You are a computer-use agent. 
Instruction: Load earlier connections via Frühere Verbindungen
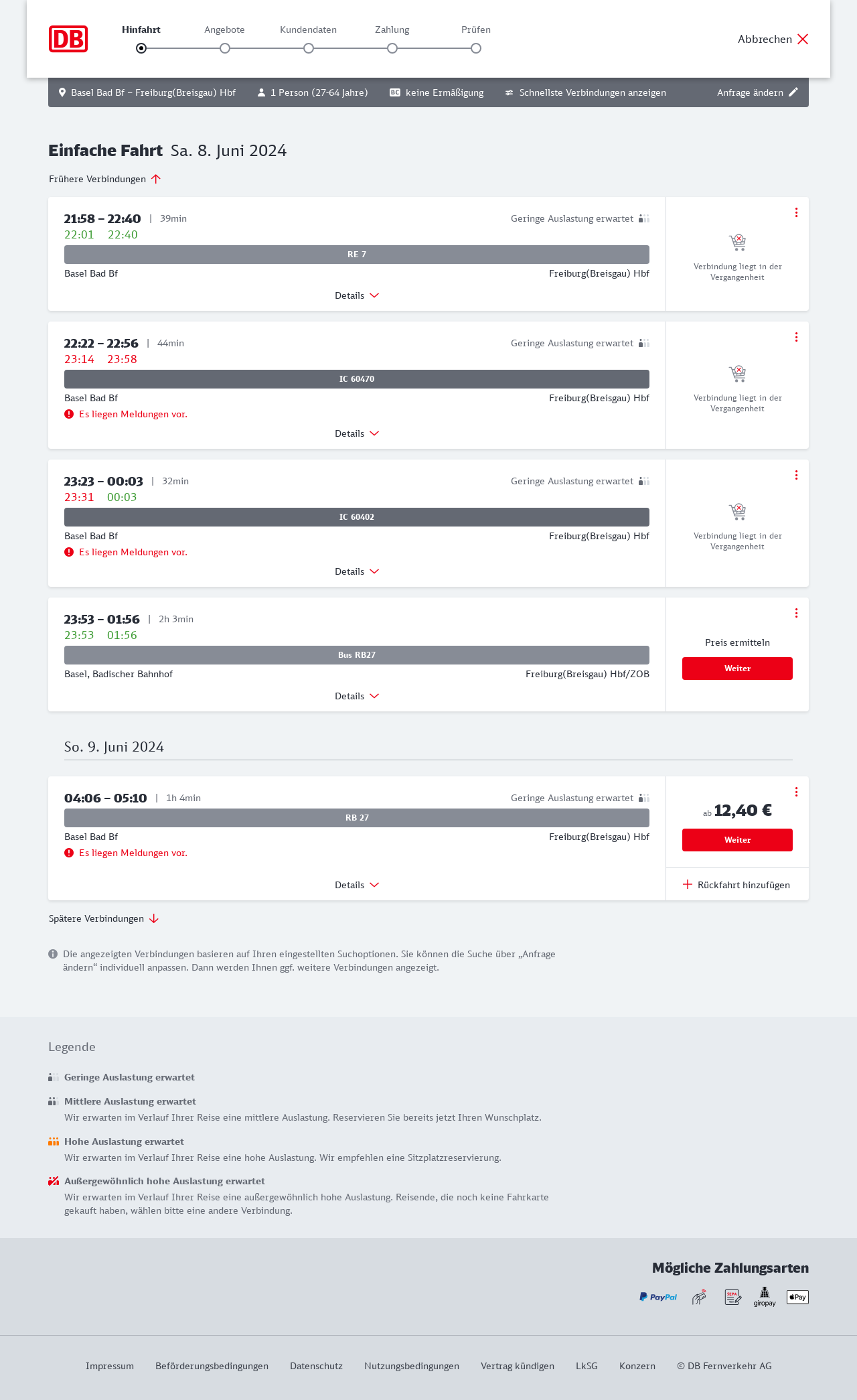105,179
